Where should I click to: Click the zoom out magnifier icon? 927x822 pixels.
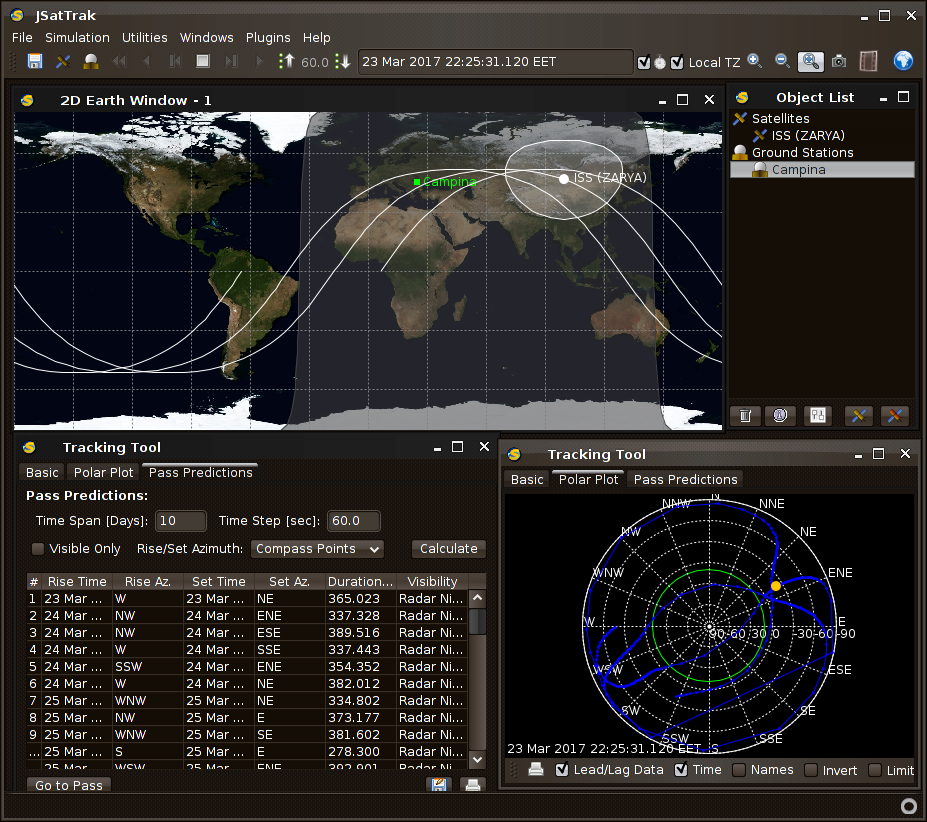pyautogui.click(x=782, y=62)
